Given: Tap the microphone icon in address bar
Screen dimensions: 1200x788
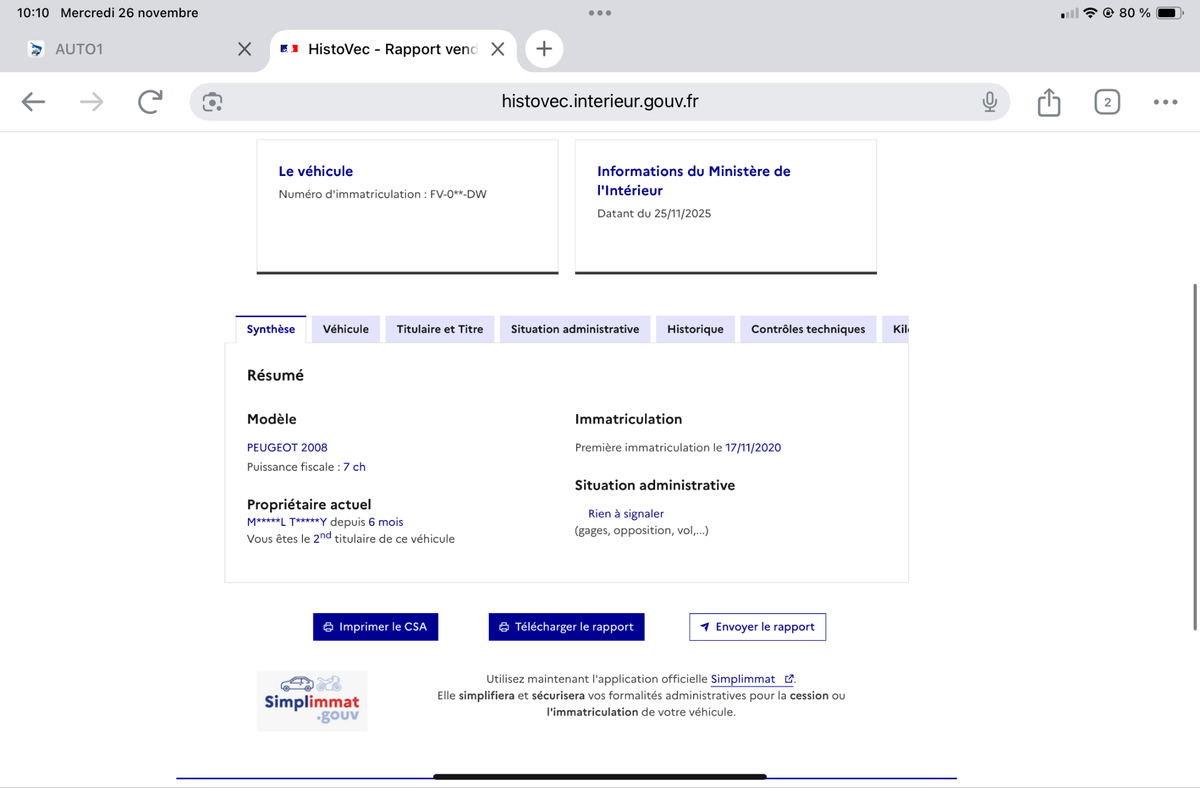Looking at the screenshot, I should point(989,102).
